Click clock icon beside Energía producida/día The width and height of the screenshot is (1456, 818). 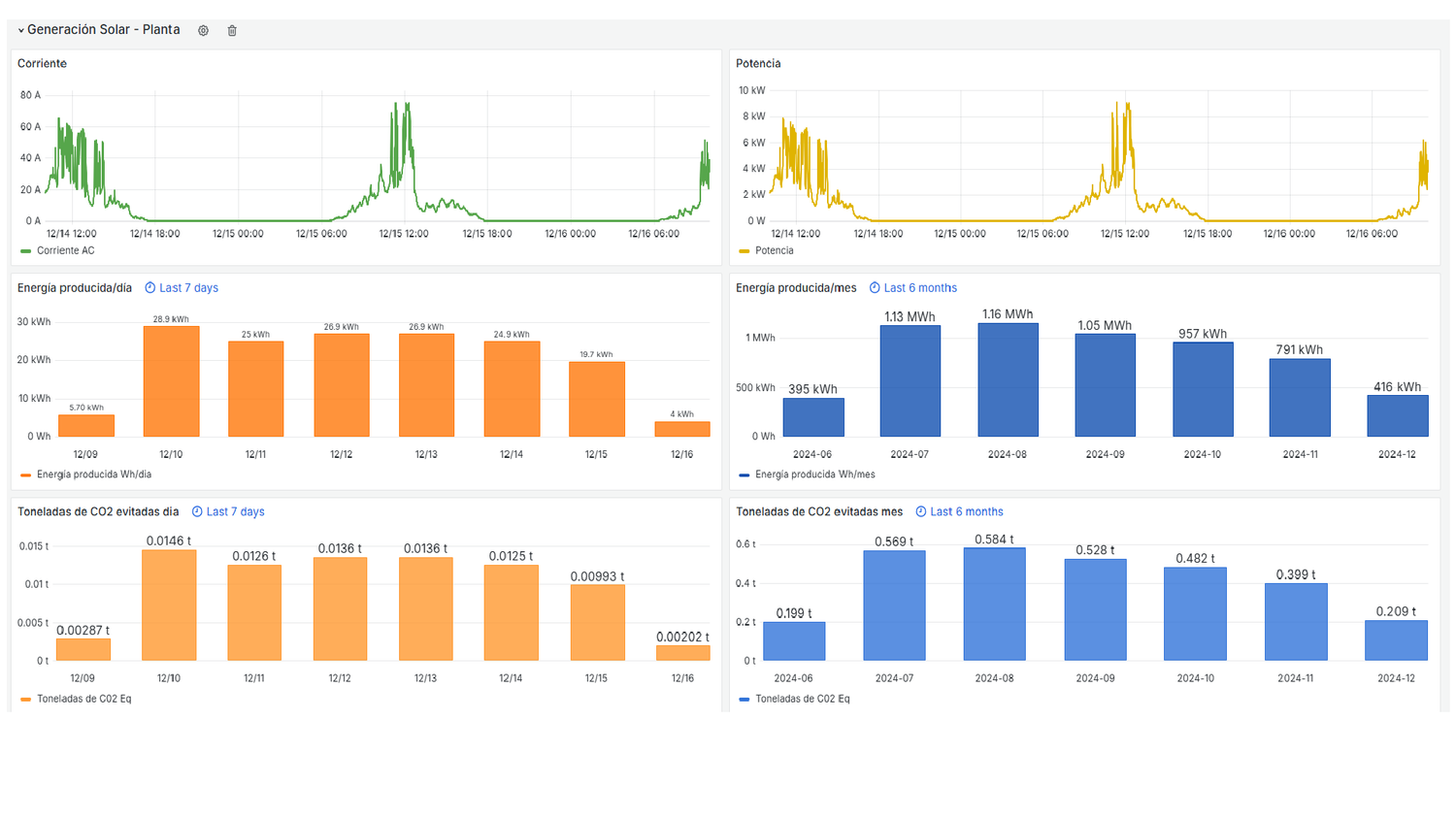click(149, 288)
